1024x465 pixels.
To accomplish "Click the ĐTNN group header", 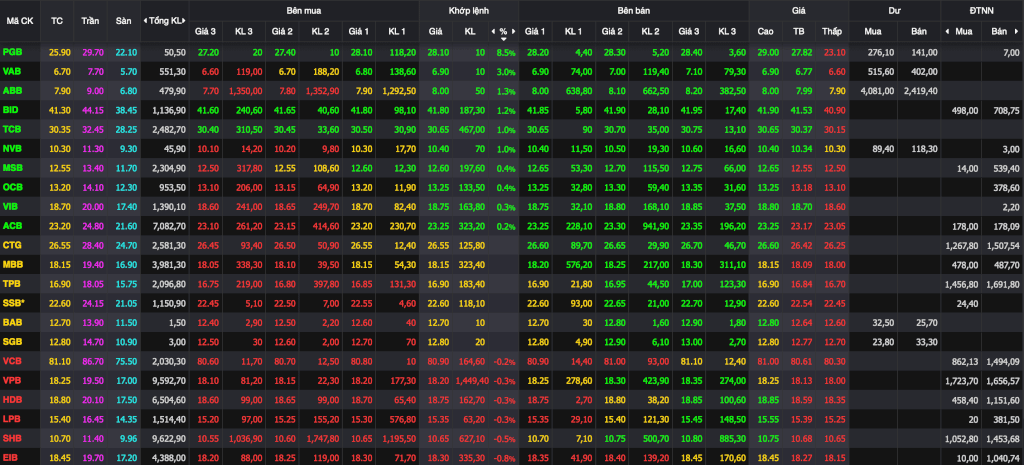I will [x=982, y=10].
